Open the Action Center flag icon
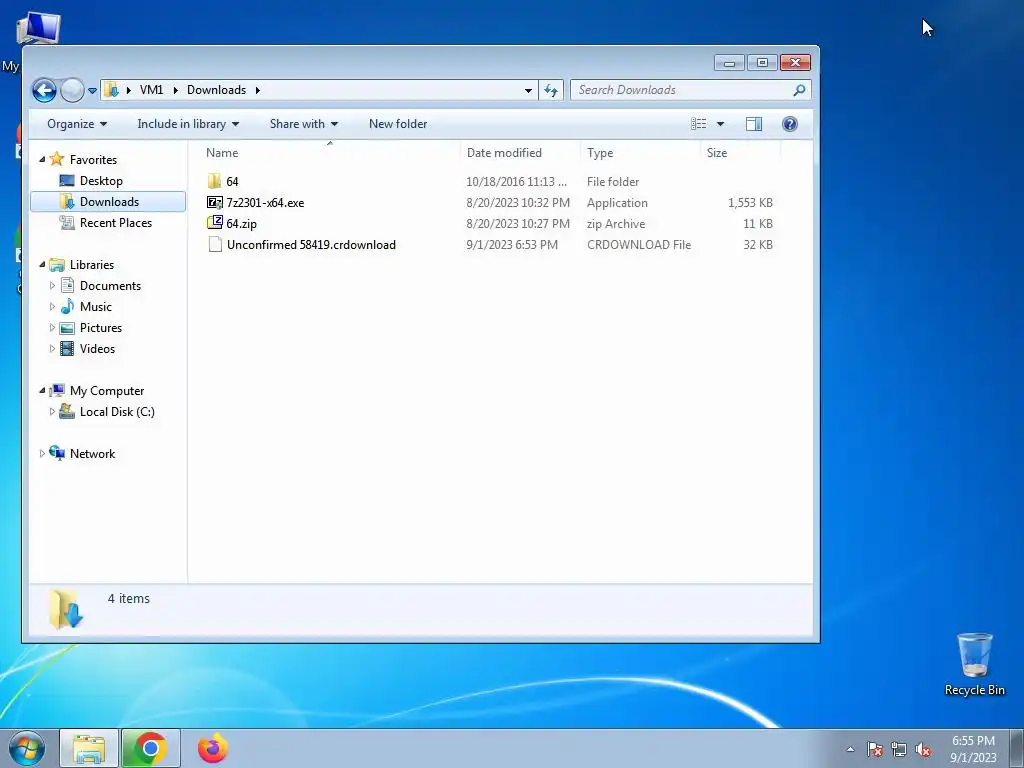 pyautogui.click(x=875, y=749)
